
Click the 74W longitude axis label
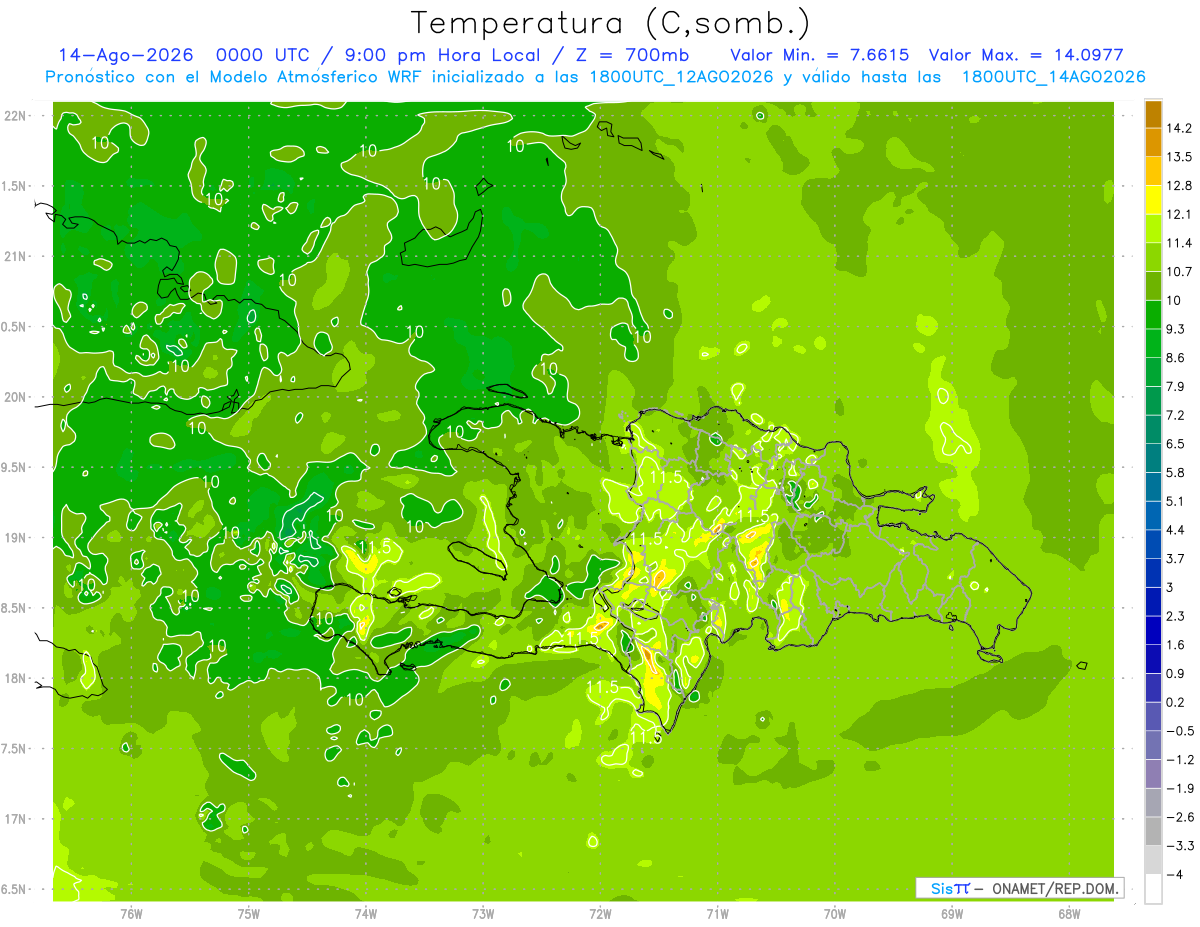click(366, 913)
